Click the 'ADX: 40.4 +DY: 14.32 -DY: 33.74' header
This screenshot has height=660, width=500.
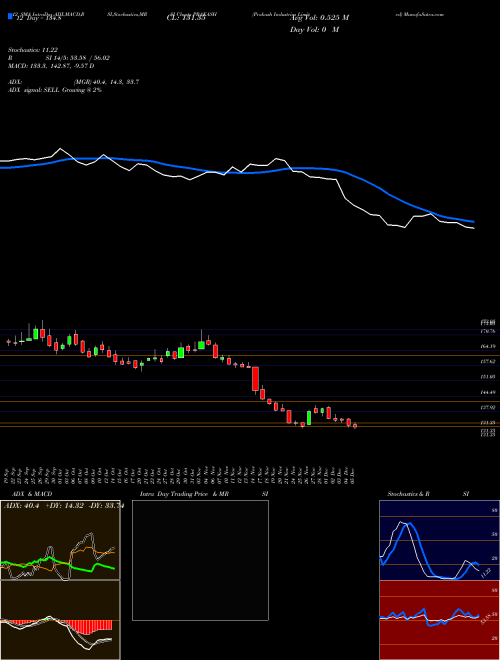(64, 506)
